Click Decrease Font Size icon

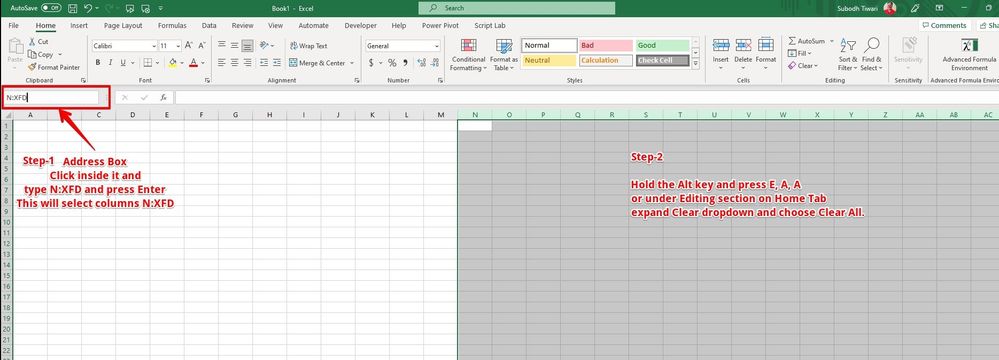202,46
